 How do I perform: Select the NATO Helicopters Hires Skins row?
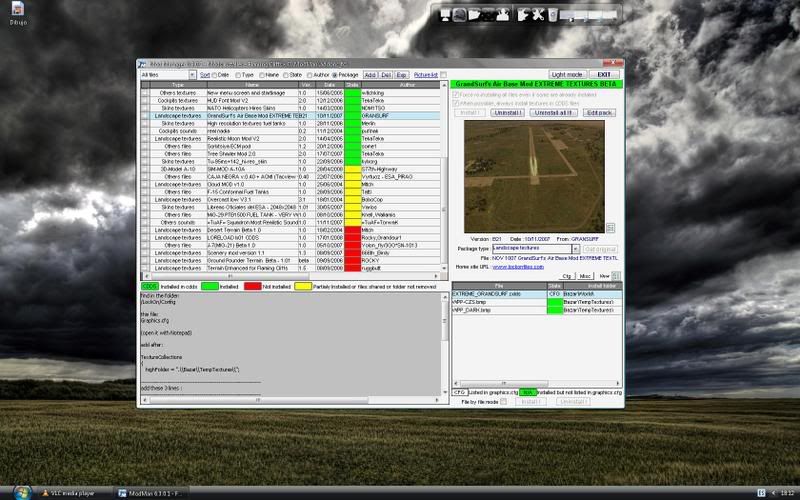(x=290, y=108)
